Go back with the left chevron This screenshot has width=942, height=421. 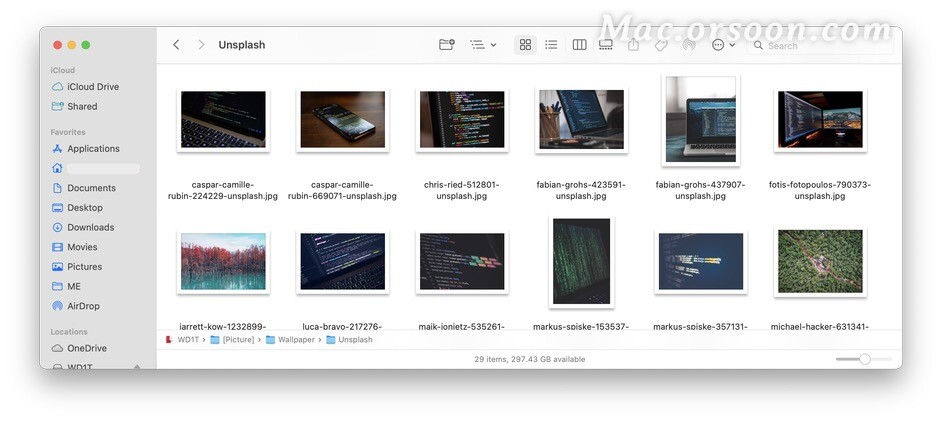tap(176, 45)
